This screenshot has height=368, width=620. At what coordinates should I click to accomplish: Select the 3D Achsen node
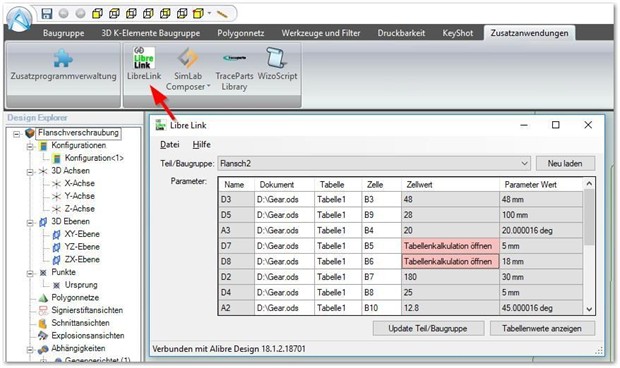pos(70,171)
